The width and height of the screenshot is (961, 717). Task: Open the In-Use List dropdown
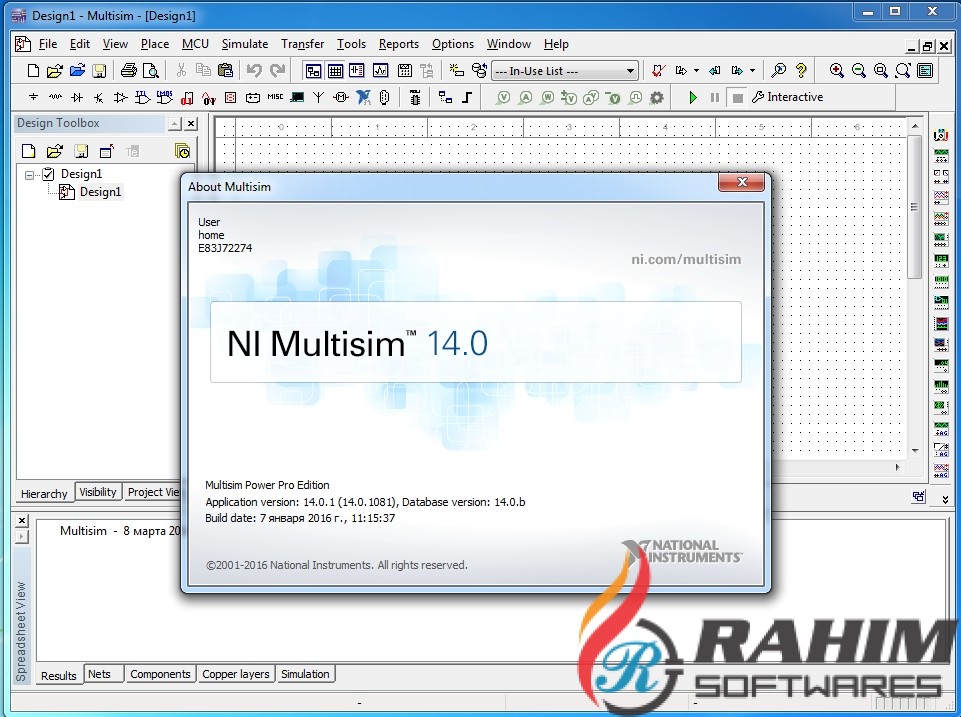point(631,71)
